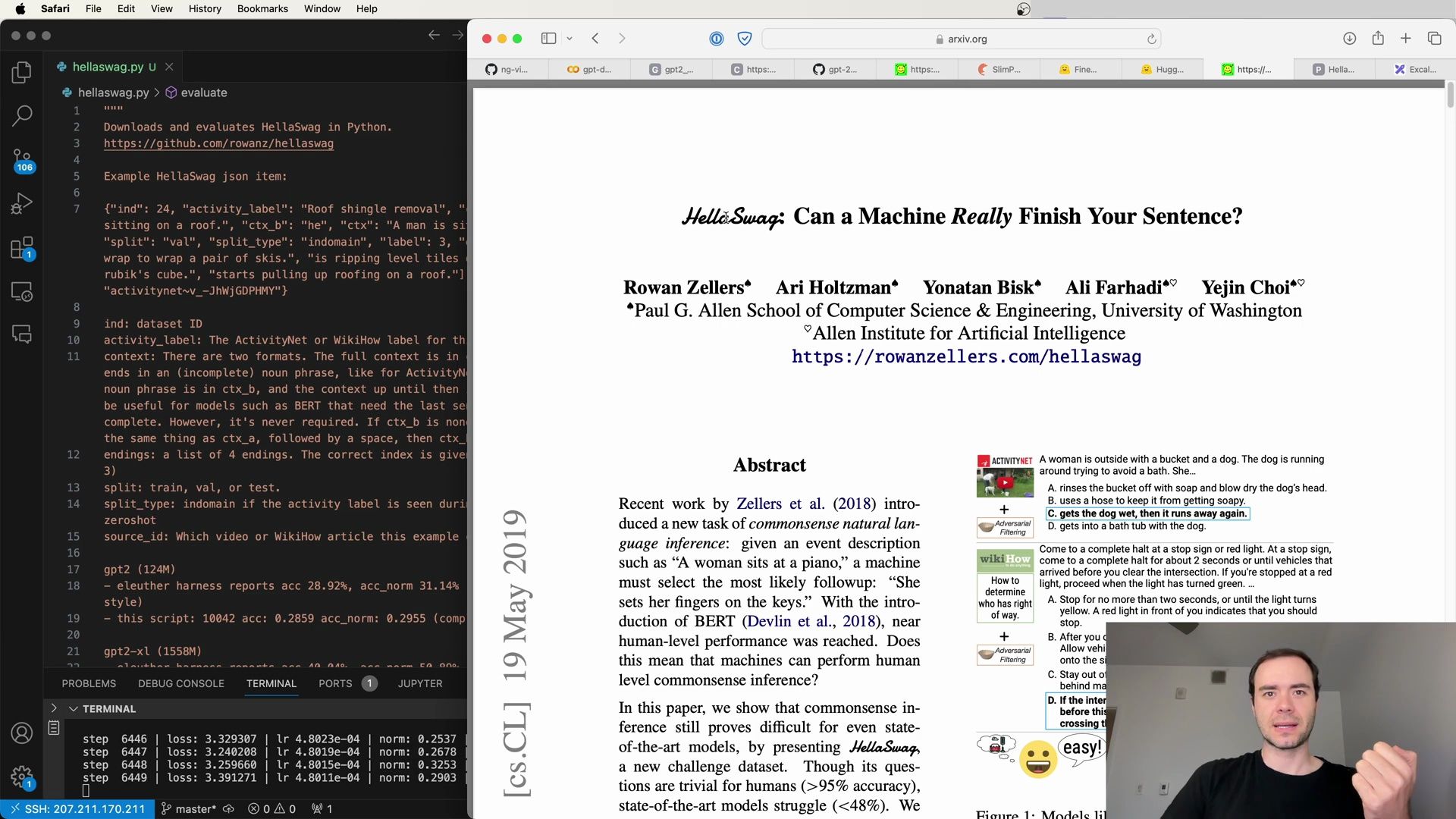Screen dimensions: 1456x819
Task: Open Source Control view with 106 changes
Action: click(x=22, y=160)
